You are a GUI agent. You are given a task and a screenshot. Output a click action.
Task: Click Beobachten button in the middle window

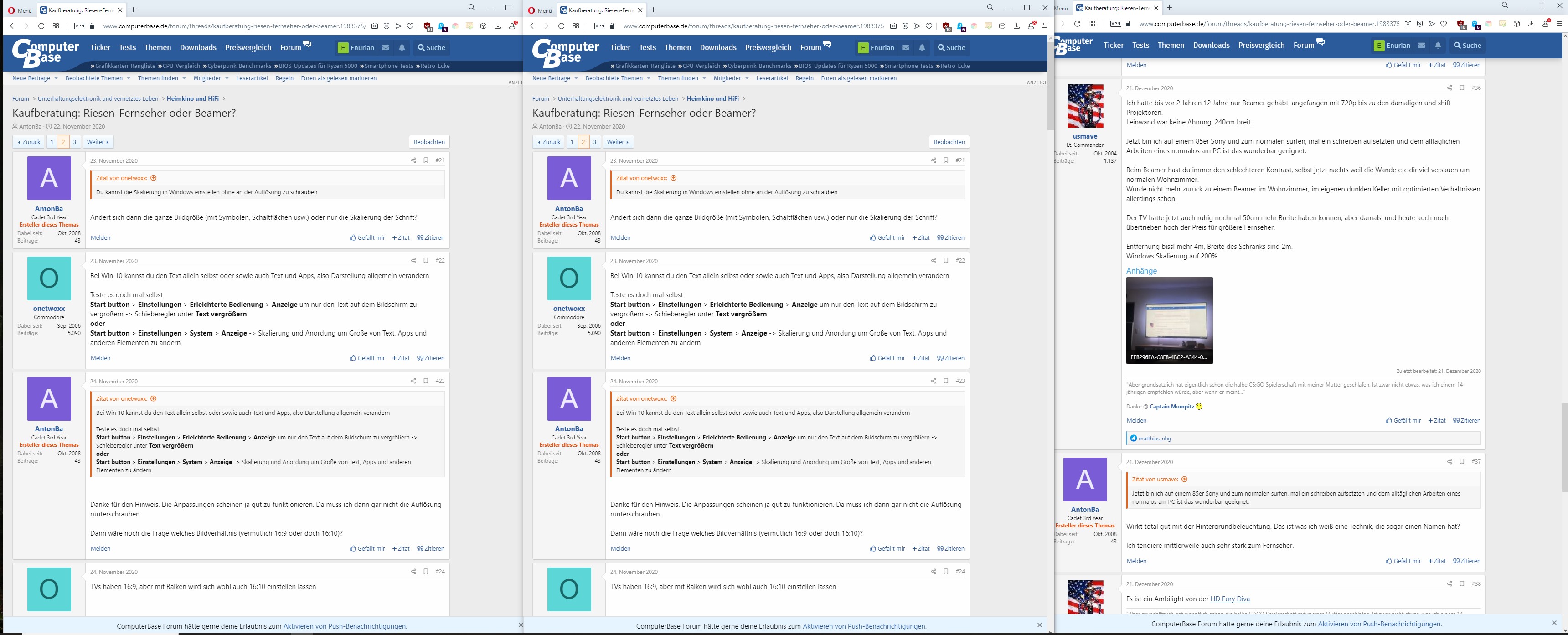click(949, 142)
